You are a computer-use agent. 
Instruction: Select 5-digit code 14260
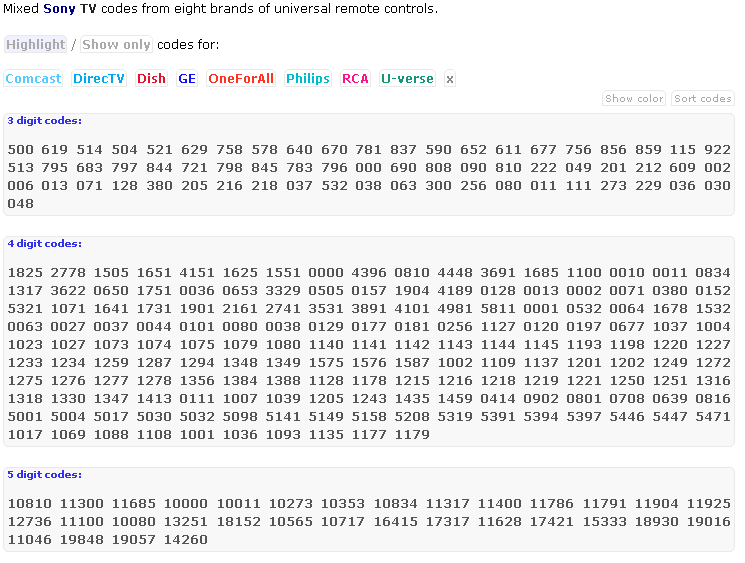pos(186,540)
